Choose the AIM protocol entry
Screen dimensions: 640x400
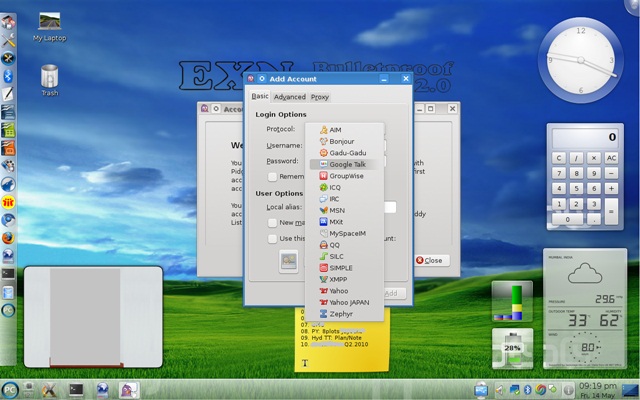[335, 130]
